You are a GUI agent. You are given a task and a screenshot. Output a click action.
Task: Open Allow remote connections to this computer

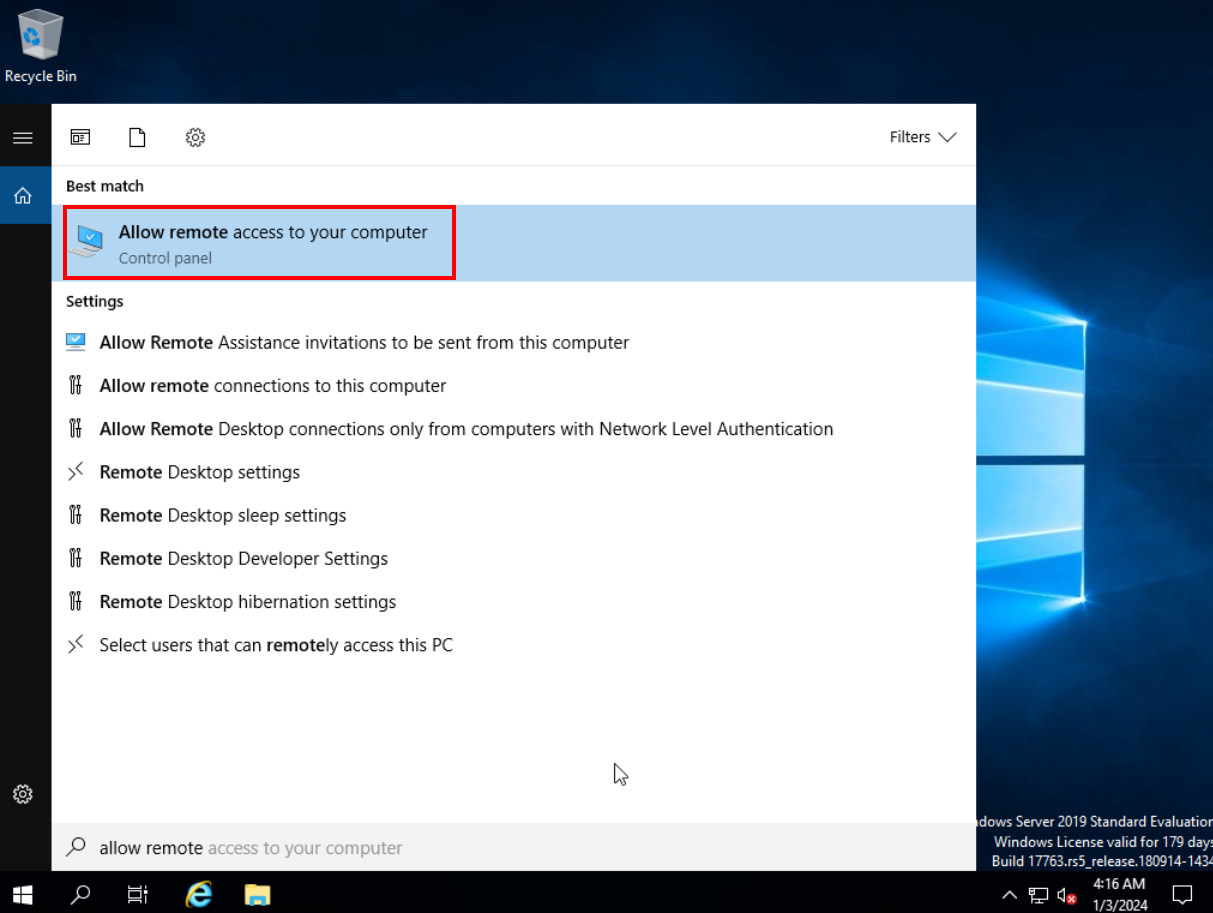[x=272, y=386]
